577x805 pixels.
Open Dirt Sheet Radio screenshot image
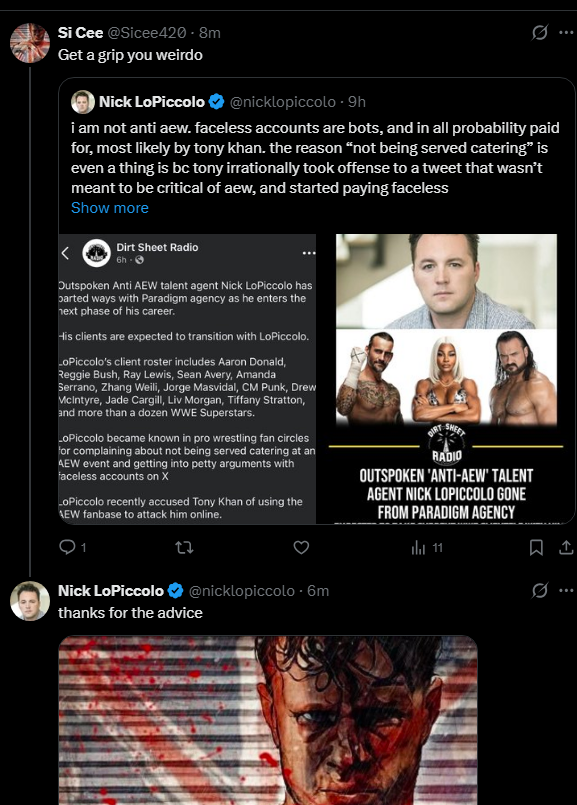[x=187, y=379]
